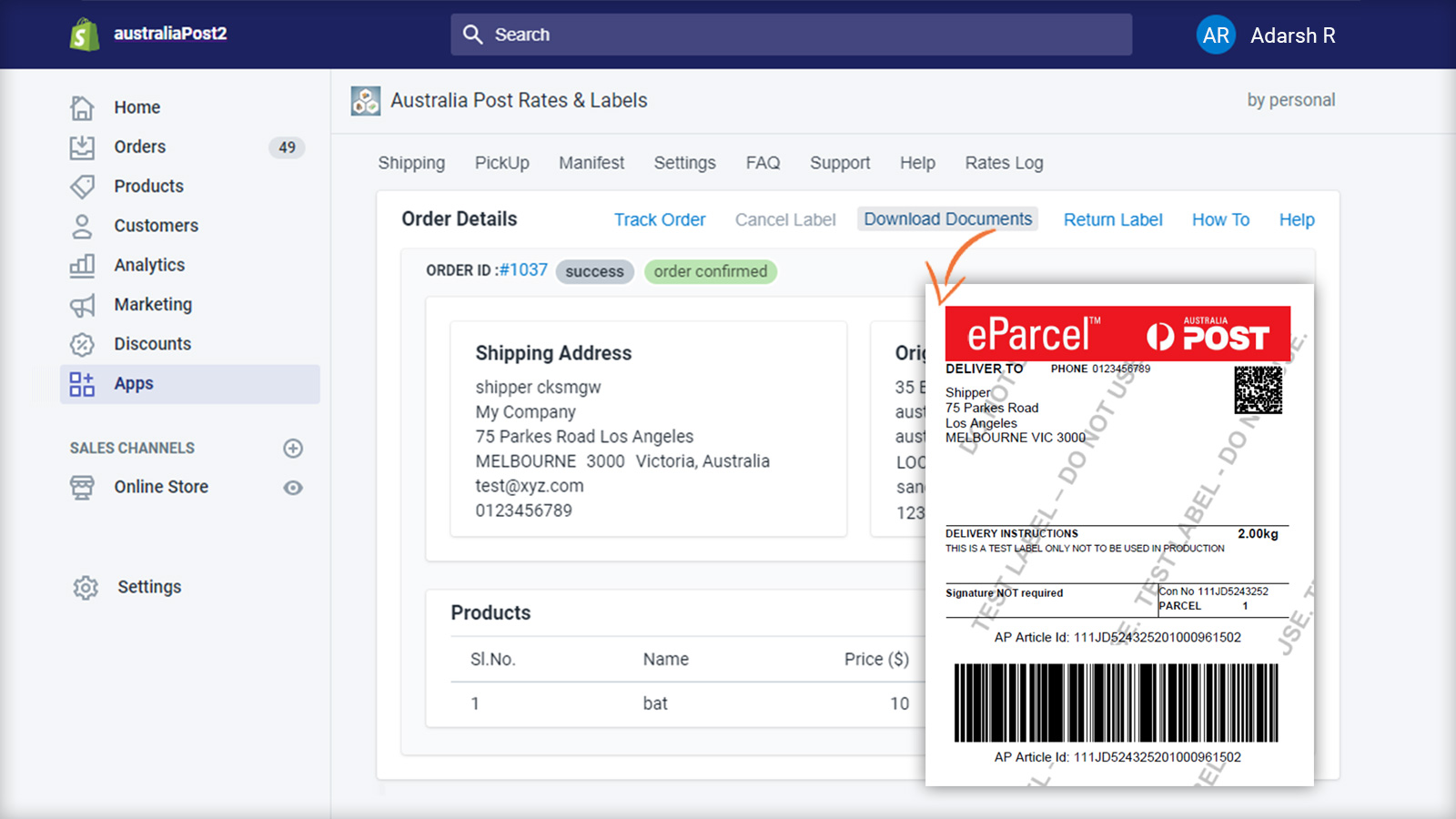Click the Customers person icon
Screen dimensions: 1456x819
(82, 226)
